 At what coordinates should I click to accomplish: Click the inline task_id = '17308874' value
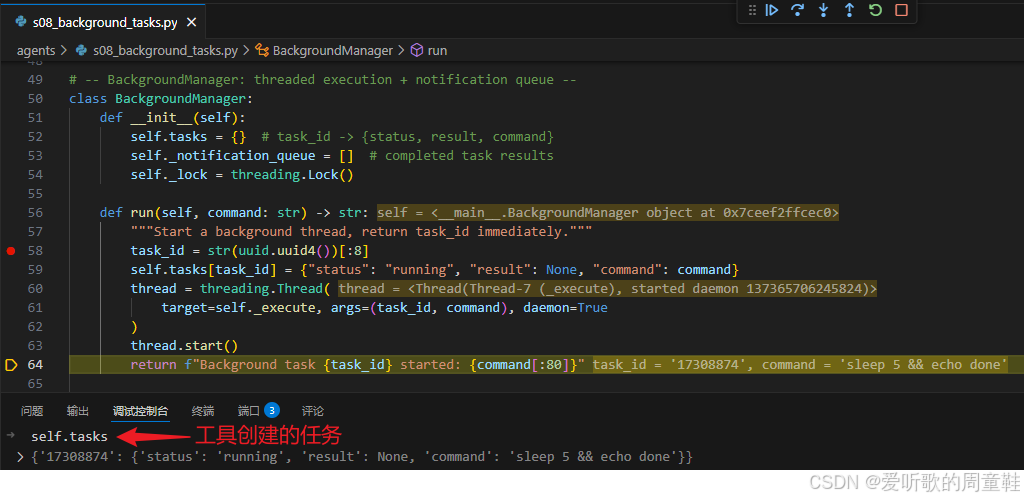point(671,365)
